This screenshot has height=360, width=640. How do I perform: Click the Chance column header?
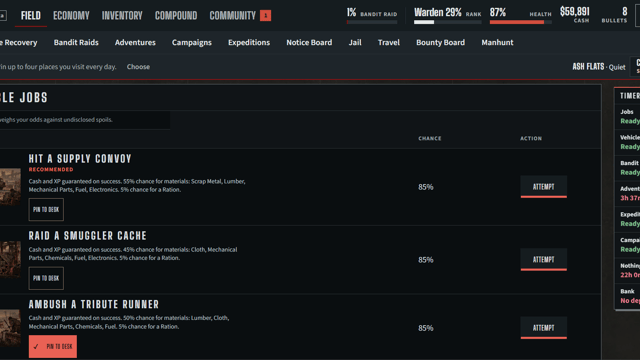point(430,138)
